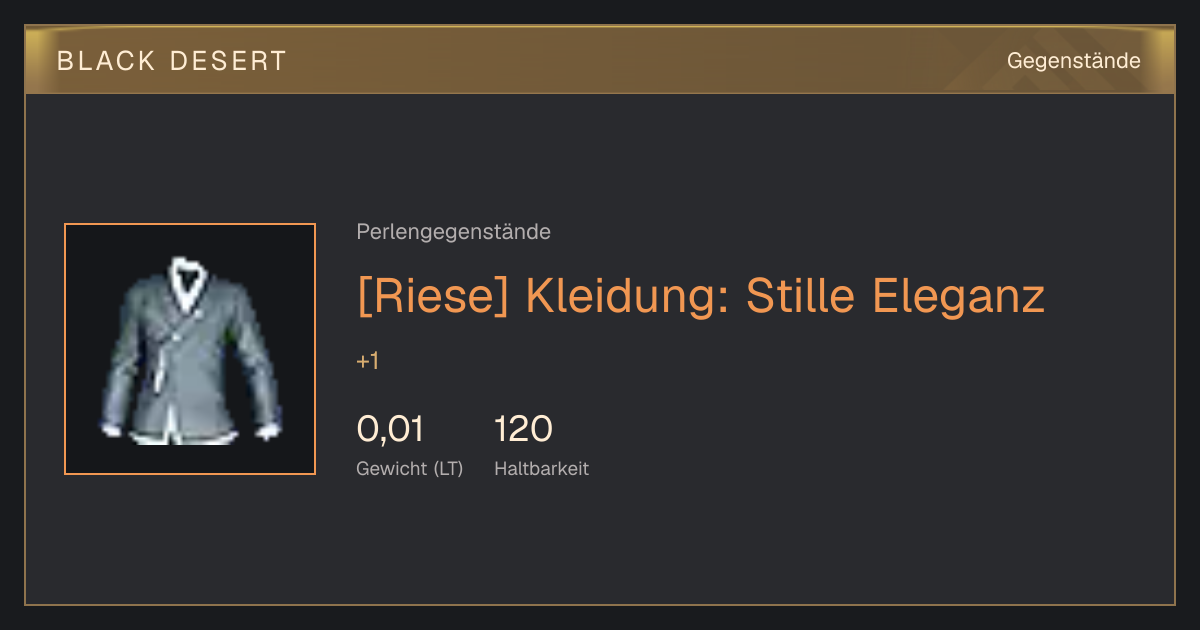
Task: Click the orange-framed item thumbnail box
Action: point(190,349)
